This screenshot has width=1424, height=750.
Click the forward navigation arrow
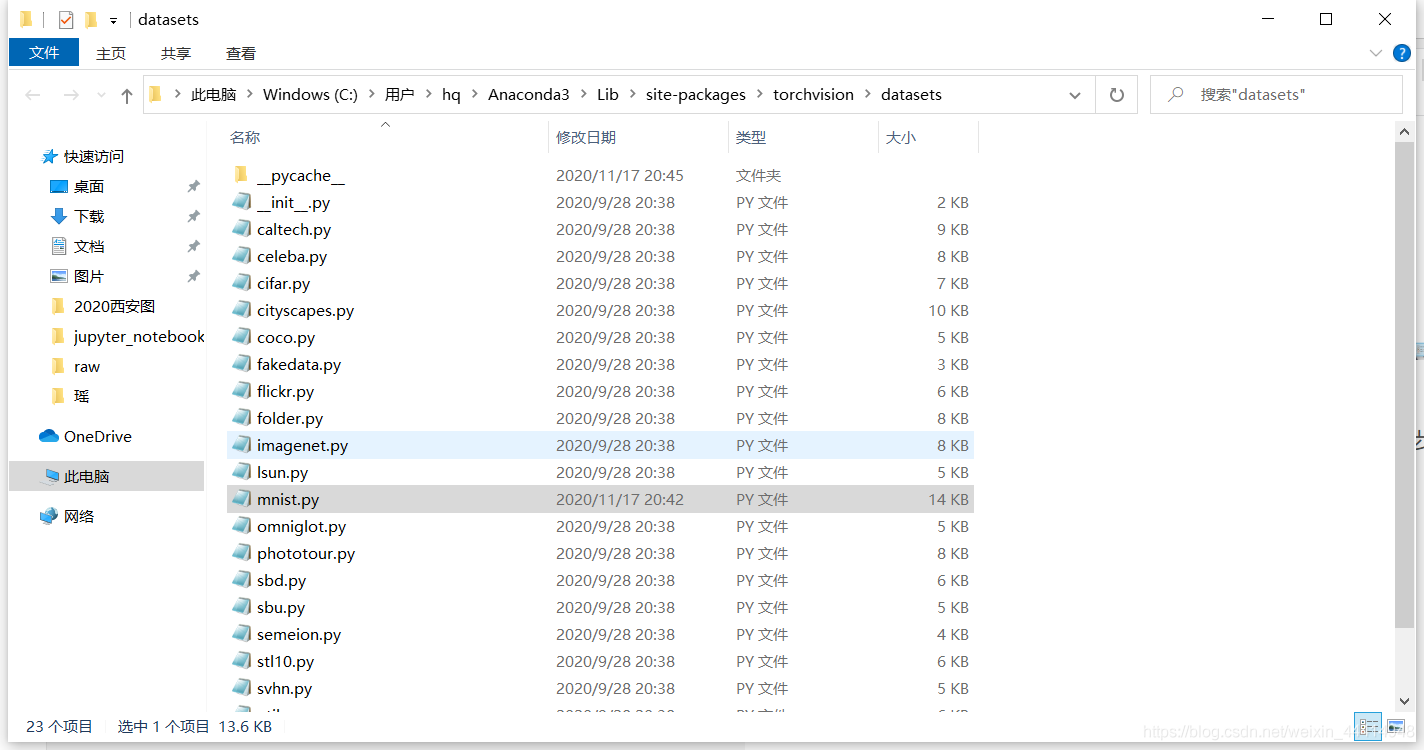click(71, 95)
